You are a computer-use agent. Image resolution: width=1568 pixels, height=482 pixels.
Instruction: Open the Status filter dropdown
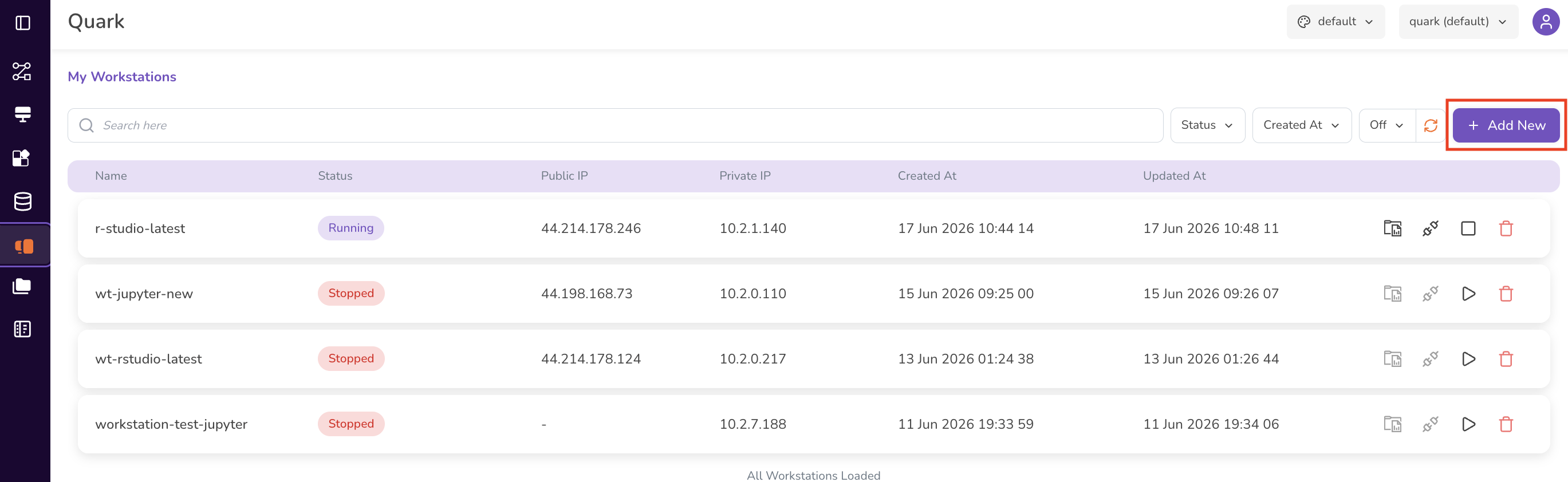tap(1207, 125)
